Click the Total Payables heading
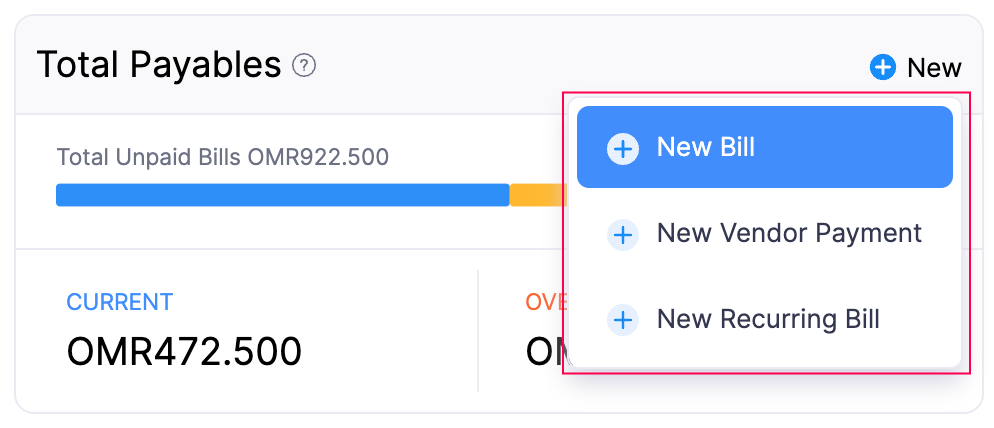Image resolution: width=994 pixels, height=428 pixels. click(x=159, y=66)
